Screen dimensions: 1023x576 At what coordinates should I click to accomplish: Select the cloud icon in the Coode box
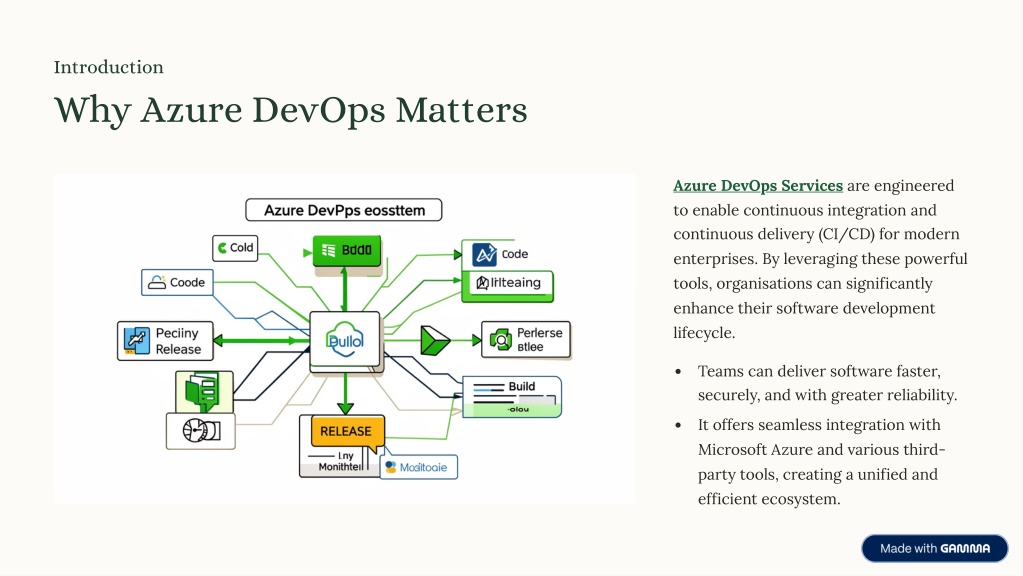point(157,283)
